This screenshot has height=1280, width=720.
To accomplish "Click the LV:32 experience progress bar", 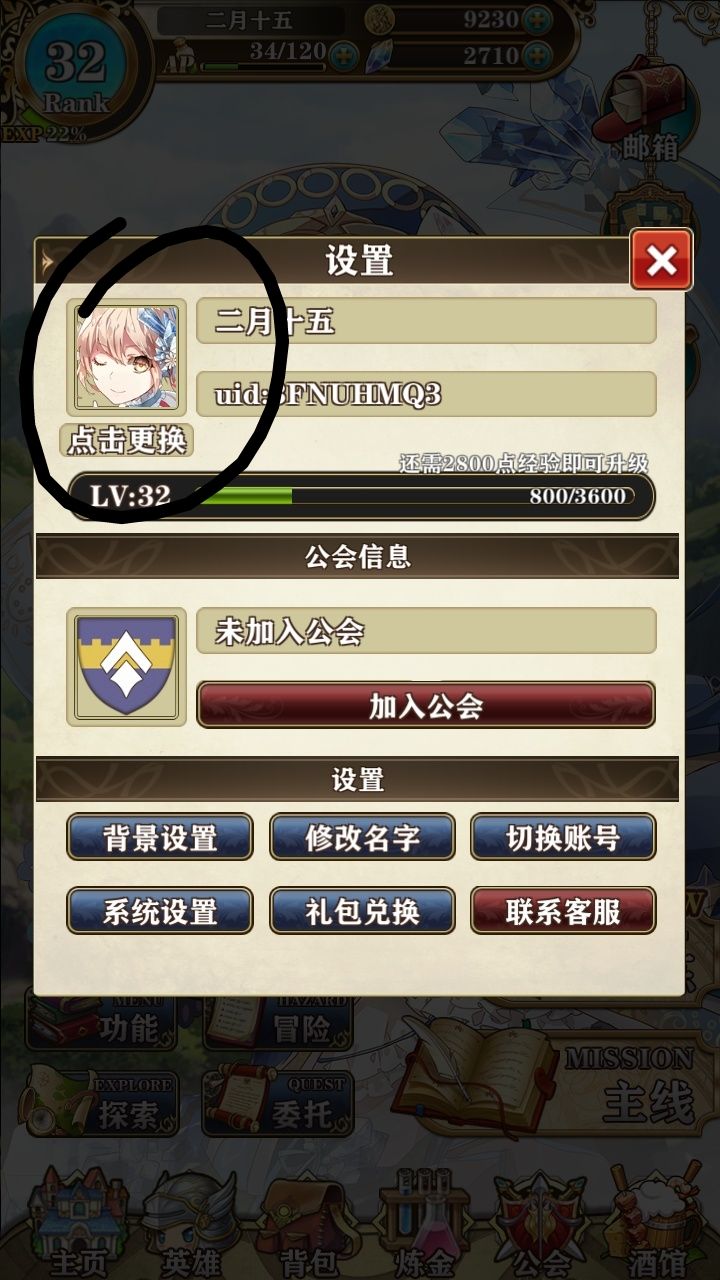I will [362, 496].
